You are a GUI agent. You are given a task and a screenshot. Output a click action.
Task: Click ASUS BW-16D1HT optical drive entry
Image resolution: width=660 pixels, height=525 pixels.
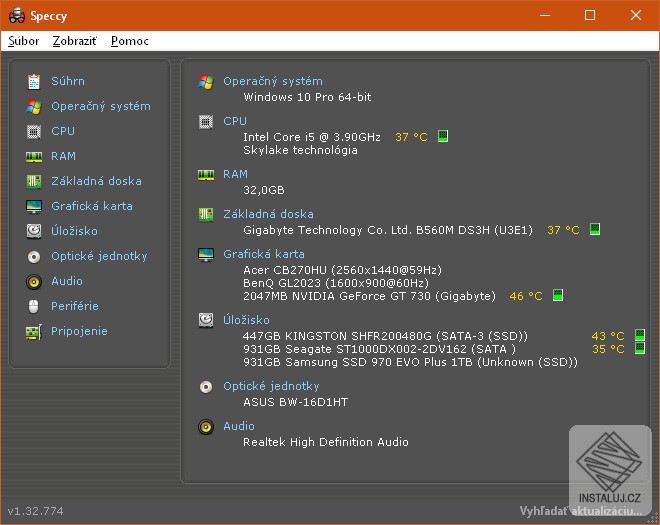(295, 402)
